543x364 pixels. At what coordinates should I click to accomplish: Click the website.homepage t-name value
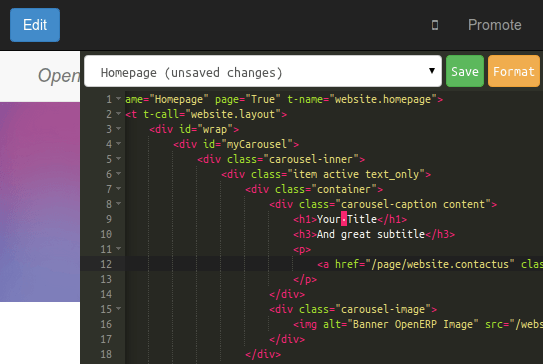click(383, 99)
